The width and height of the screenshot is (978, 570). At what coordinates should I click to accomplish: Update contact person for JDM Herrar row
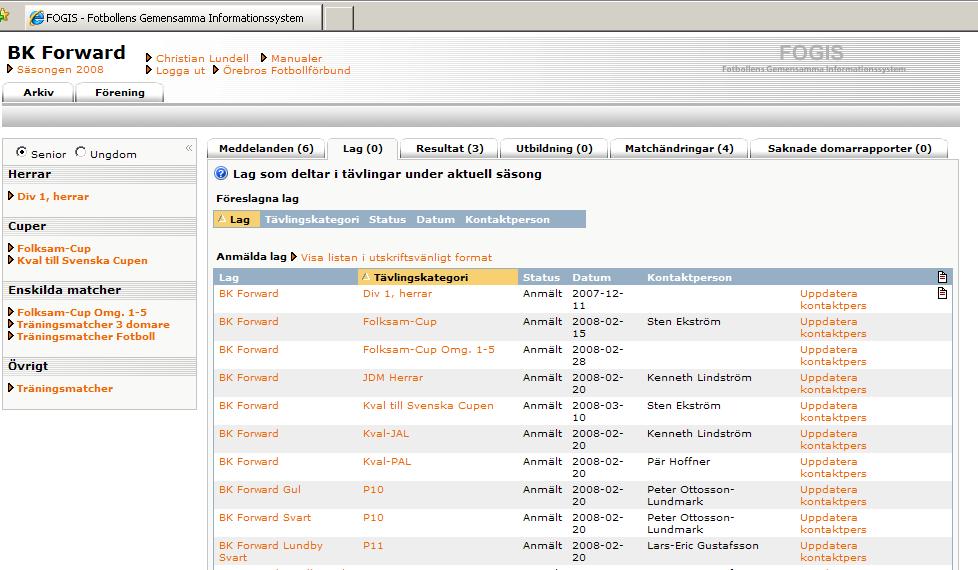pyautogui.click(x=833, y=384)
